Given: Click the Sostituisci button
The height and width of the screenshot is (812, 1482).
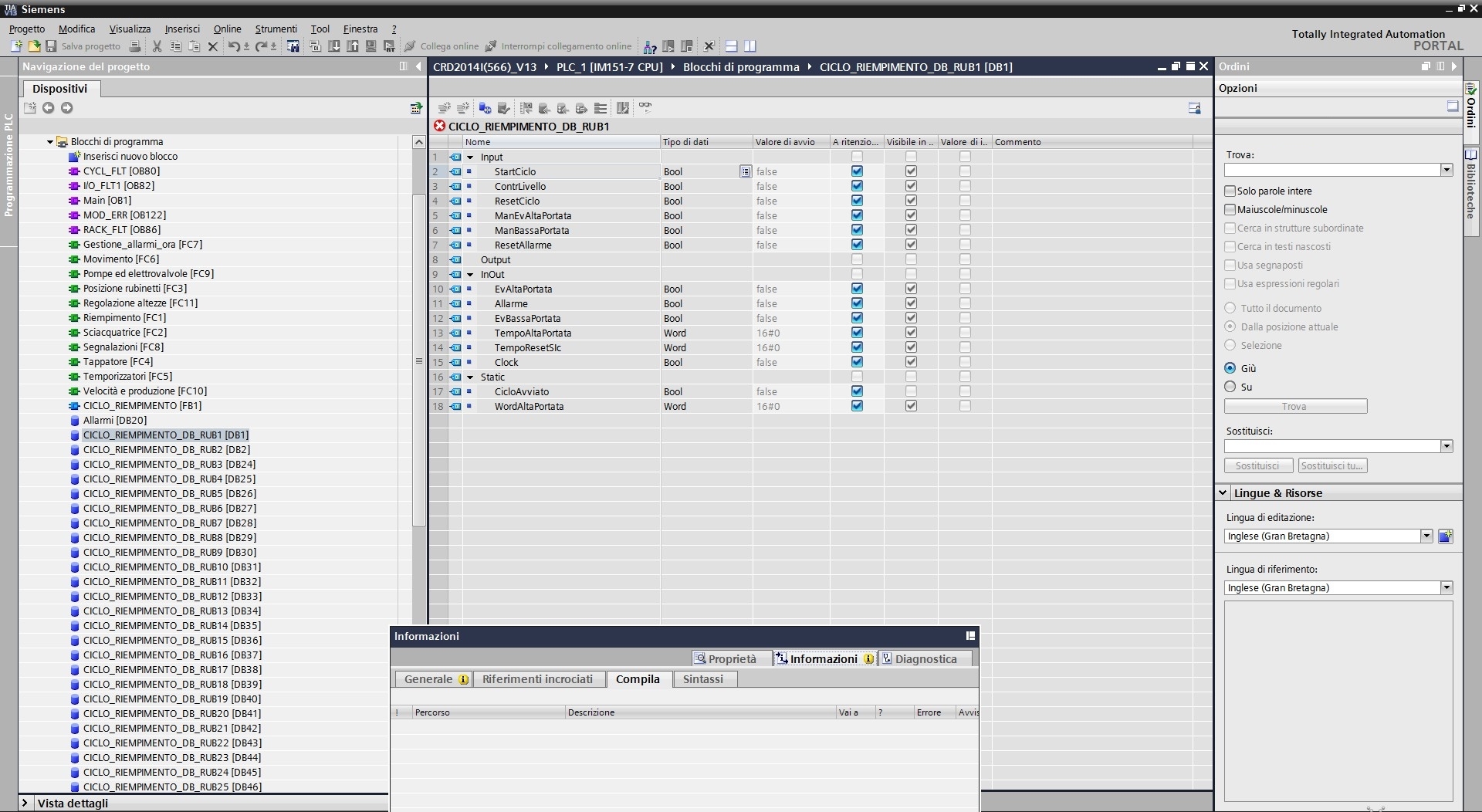Looking at the screenshot, I should click(x=1258, y=465).
